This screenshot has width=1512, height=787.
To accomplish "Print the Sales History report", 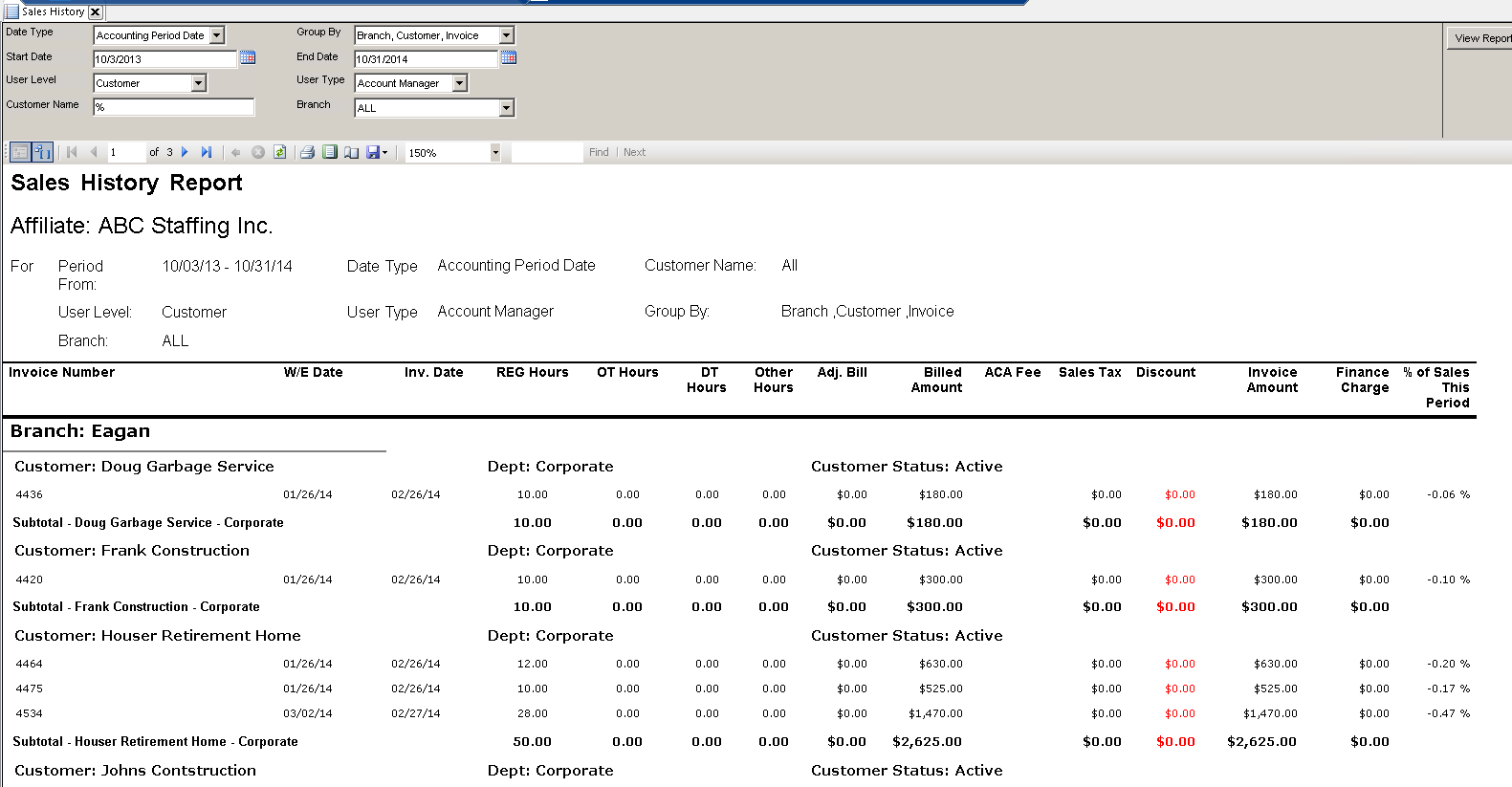I will 307,152.
